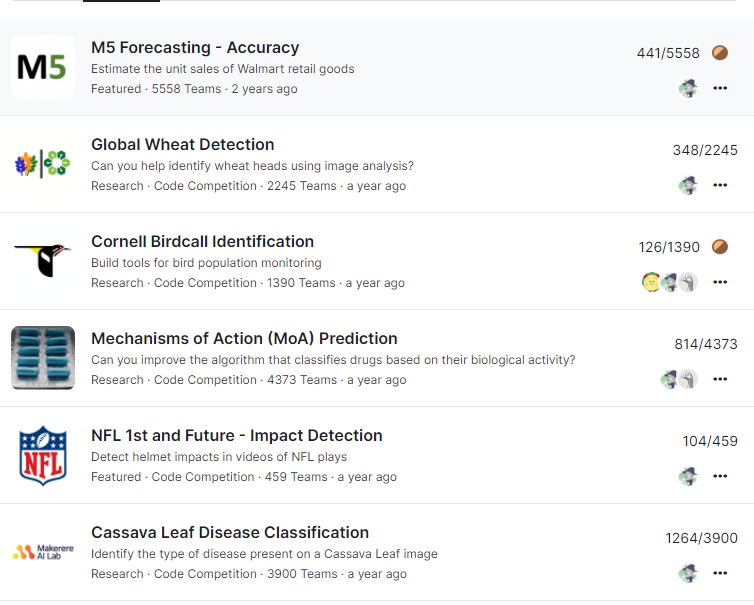Image resolution: width=754 pixels, height=605 pixels.
Task: Click team avatar on M5 Forecasting row
Action: pos(688,88)
